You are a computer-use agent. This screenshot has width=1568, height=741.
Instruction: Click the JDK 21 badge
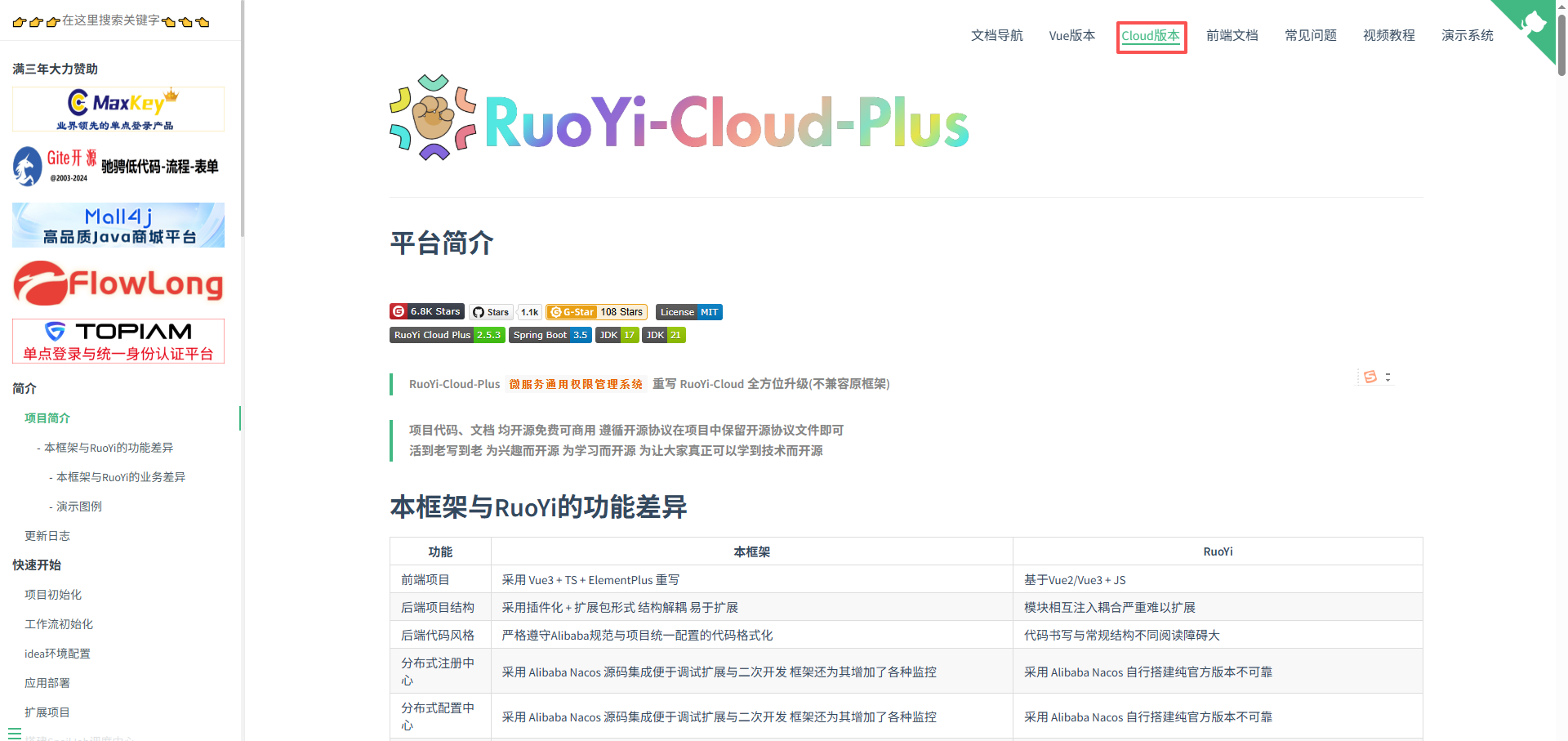tap(664, 335)
